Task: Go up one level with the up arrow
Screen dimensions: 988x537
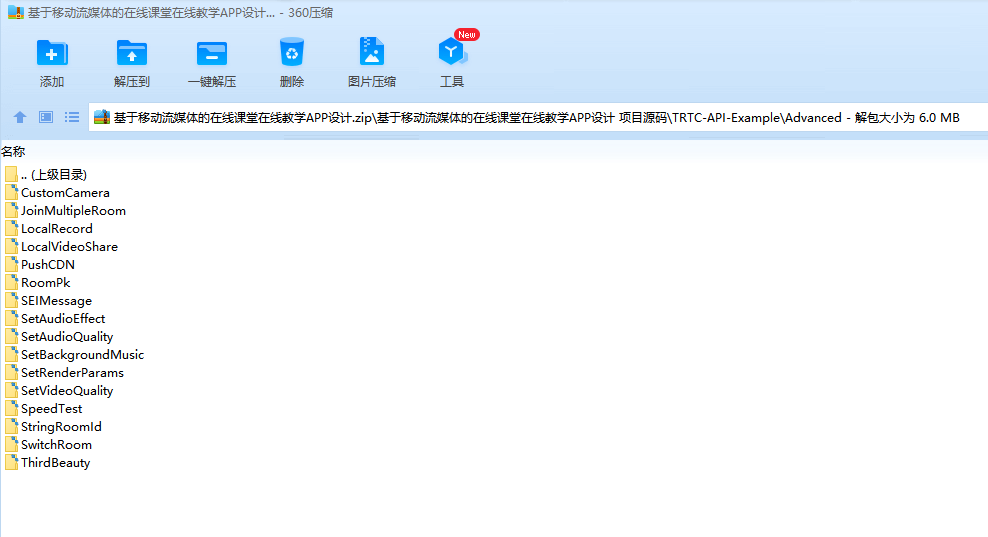Action: [20, 117]
